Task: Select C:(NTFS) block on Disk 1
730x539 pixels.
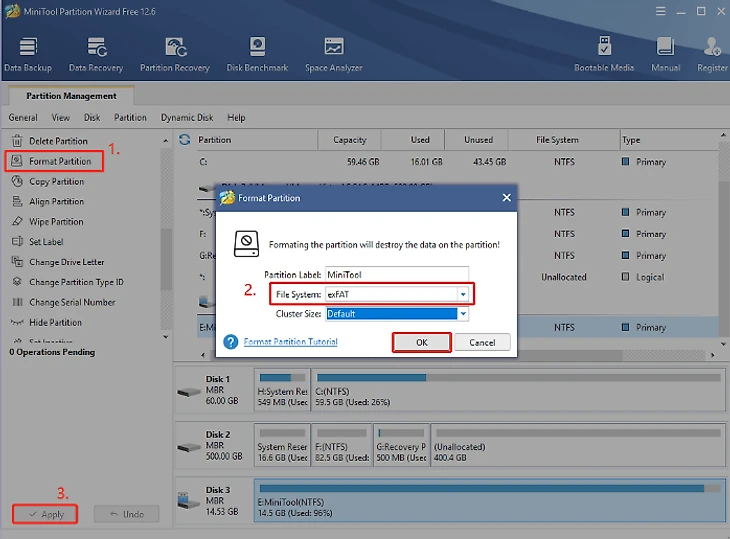Action: [518, 390]
